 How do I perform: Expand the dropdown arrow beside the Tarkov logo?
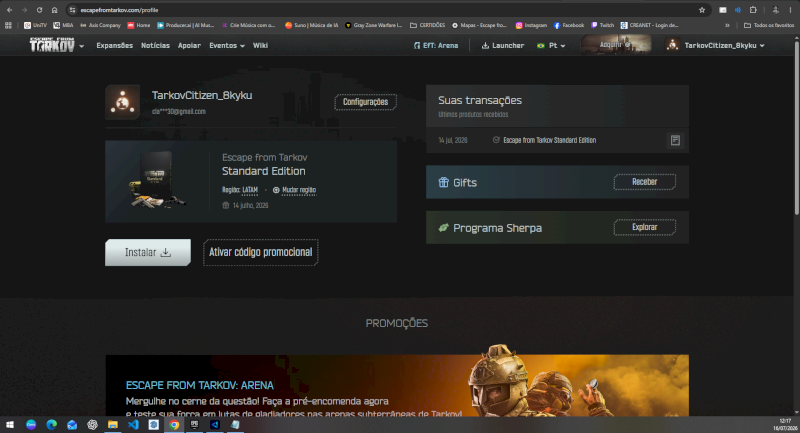(x=82, y=46)
